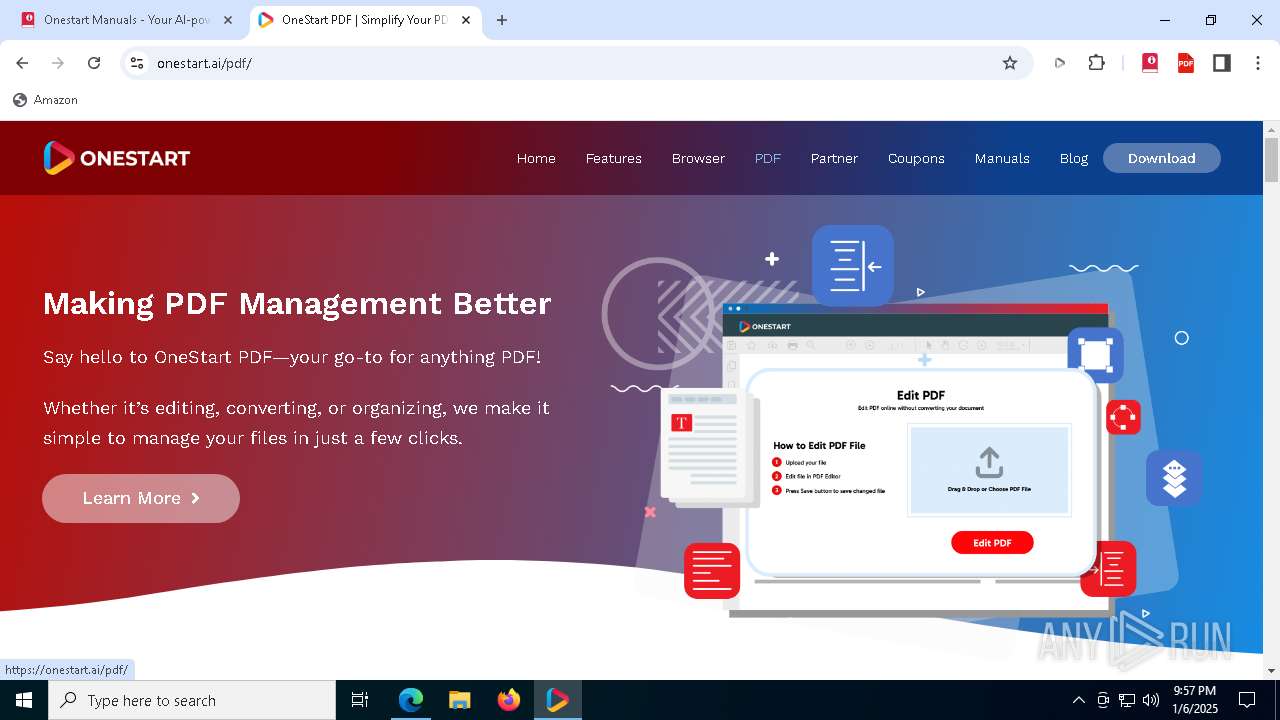Open the Manuals menu item

(1002, 158)
